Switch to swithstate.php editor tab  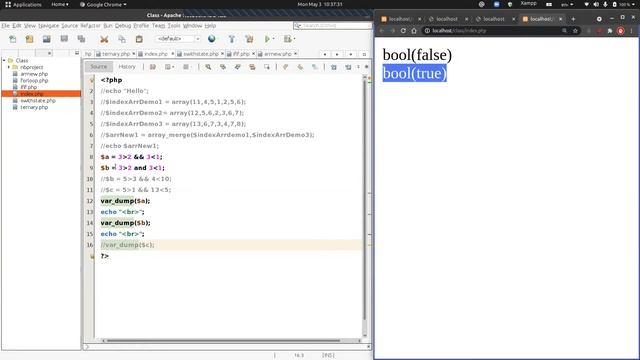(x=200, y=54)
